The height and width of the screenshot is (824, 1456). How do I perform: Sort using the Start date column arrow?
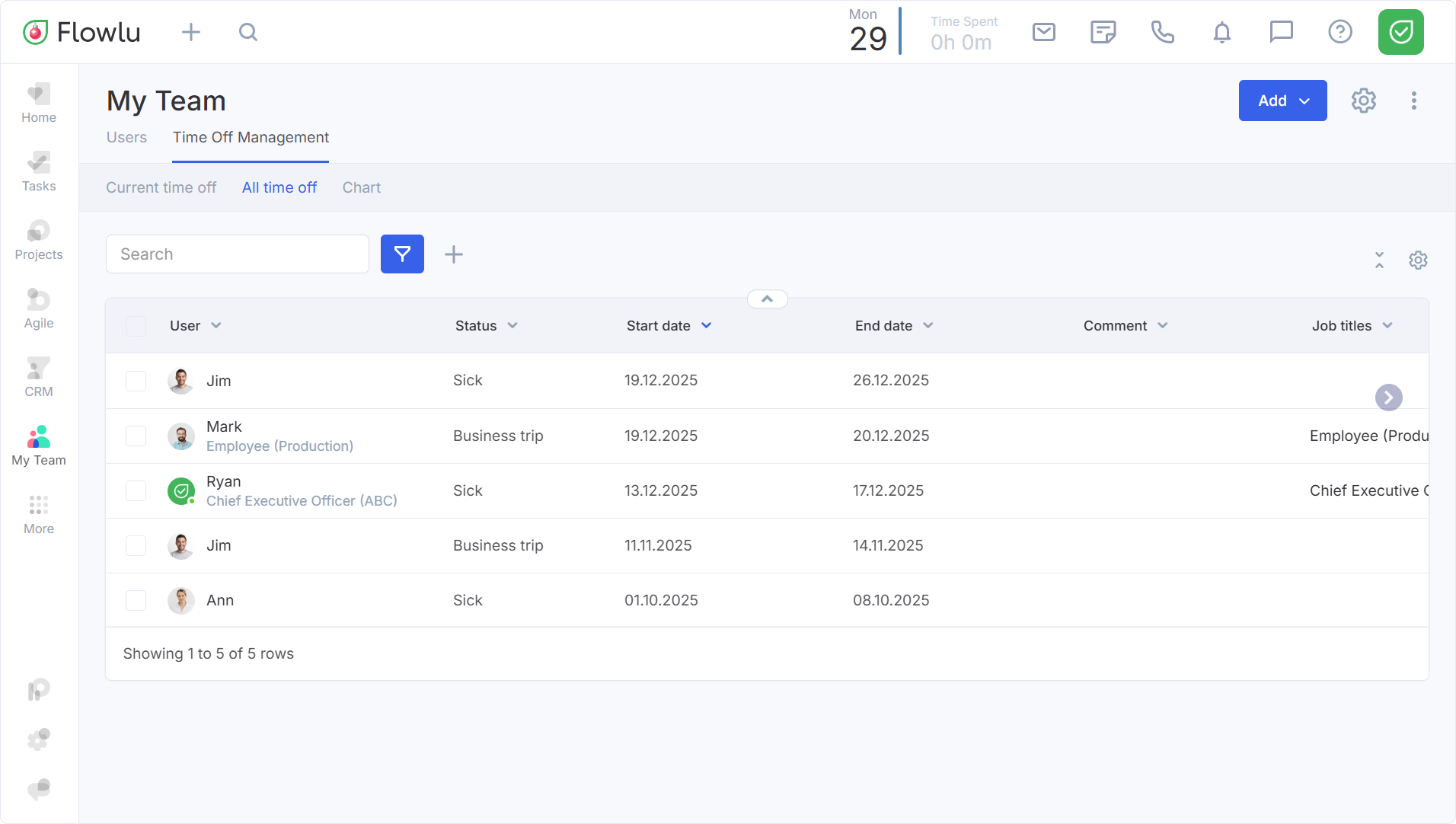pyautogui.click(x=706, y=326)
